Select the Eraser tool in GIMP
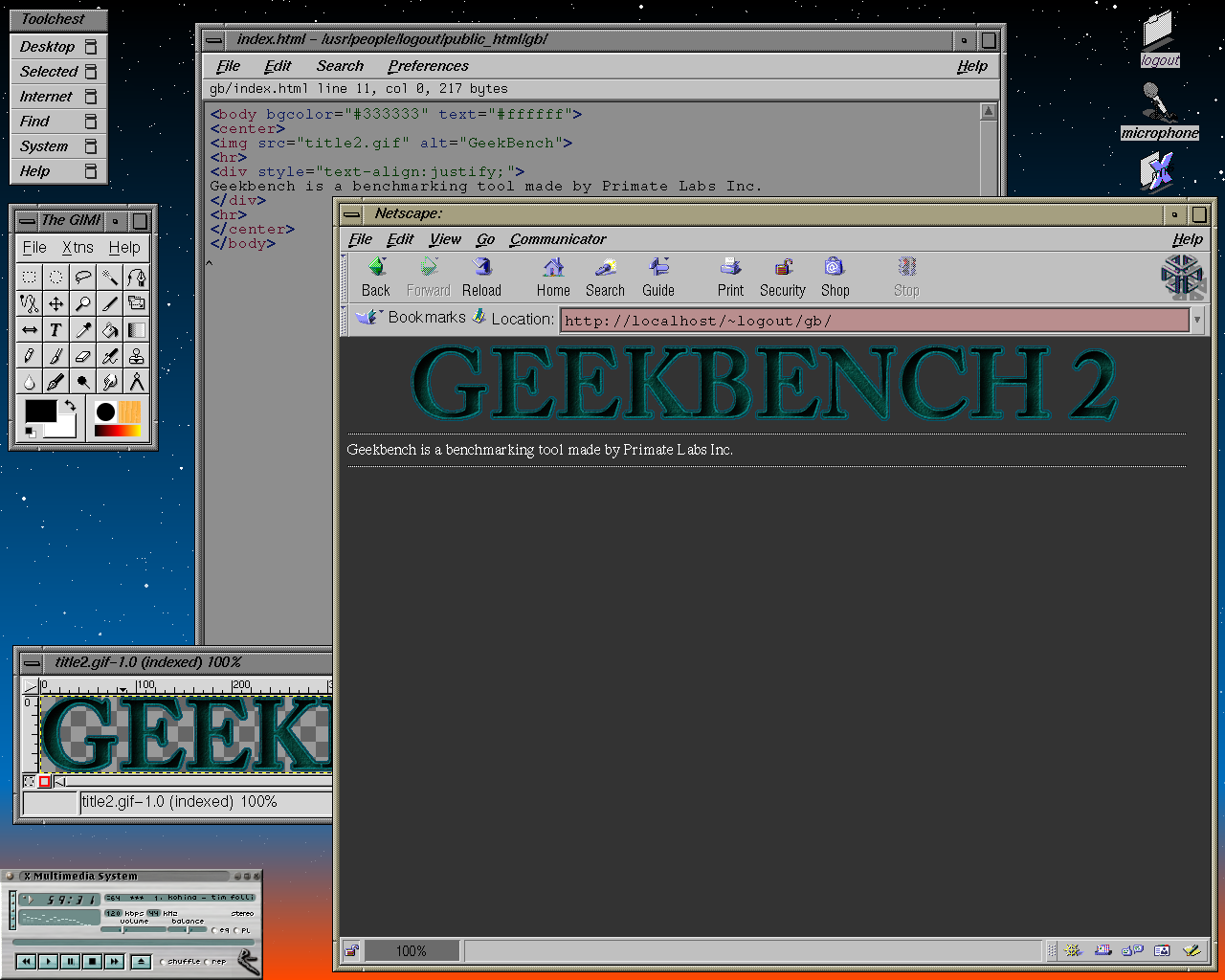Screen dimensions: 1225x980 (x=83, y=357)
